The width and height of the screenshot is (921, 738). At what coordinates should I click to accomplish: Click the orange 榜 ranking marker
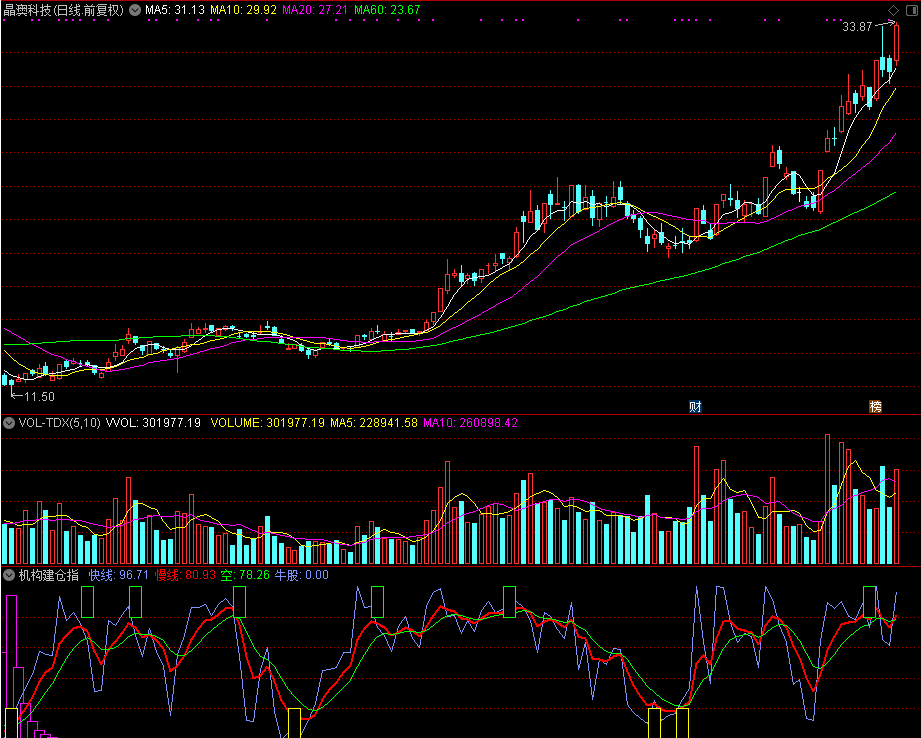pyautogui.click(x=875, y=407)
